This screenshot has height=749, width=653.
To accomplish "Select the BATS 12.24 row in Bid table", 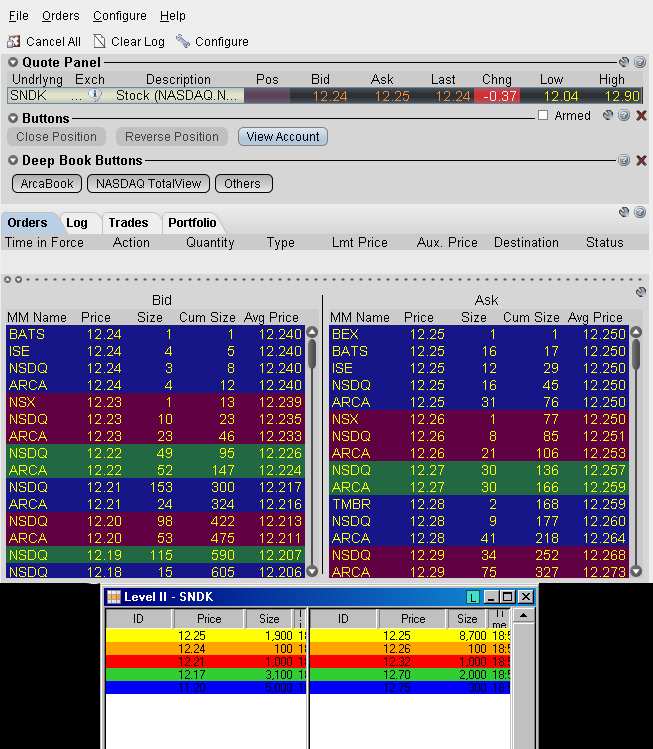I will tap(155, 334).
